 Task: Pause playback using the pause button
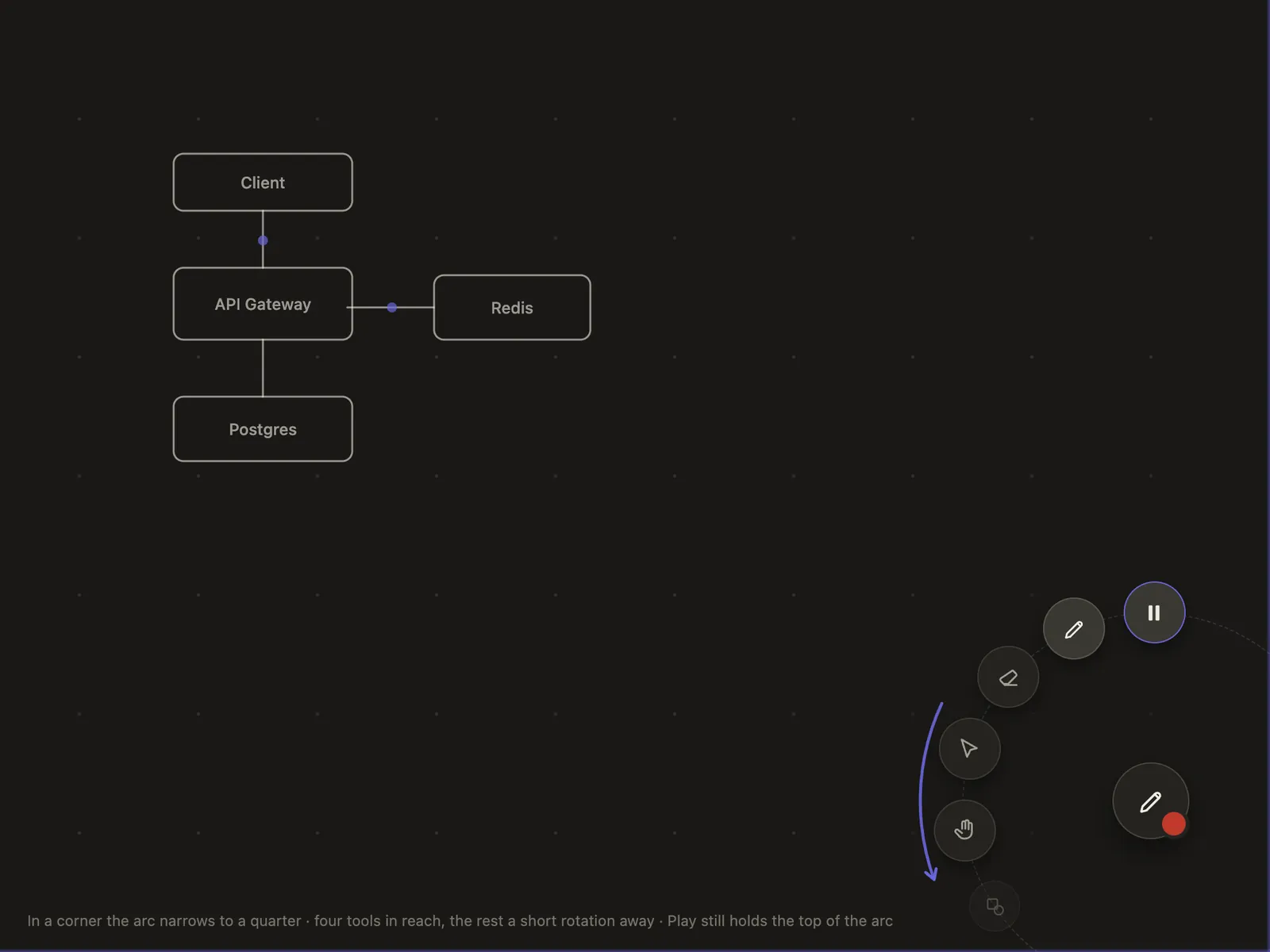[1154, 612]
